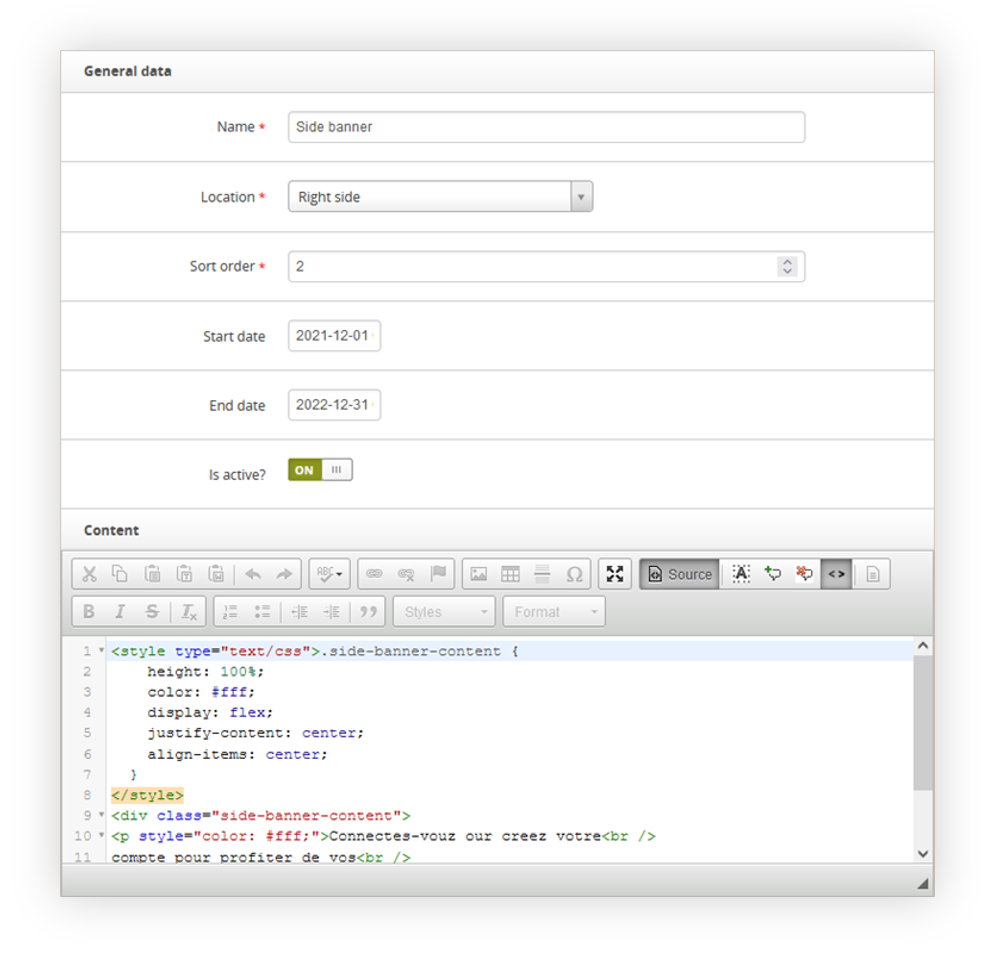Screen dimensions: 988x958
Task: Click the green-plus comment selection icon
Action: (773, 574)
